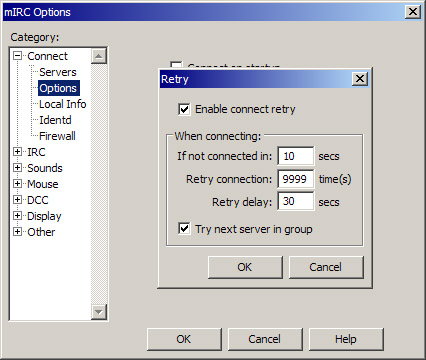
Task: Confirm Retry dialog with OK
Action: point(245,267)
